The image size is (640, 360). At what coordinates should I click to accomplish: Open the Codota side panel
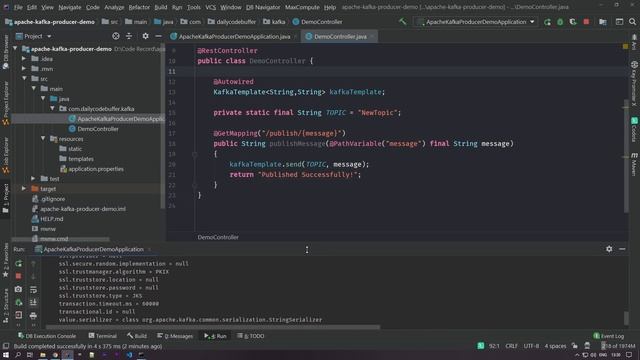point(634,129)
